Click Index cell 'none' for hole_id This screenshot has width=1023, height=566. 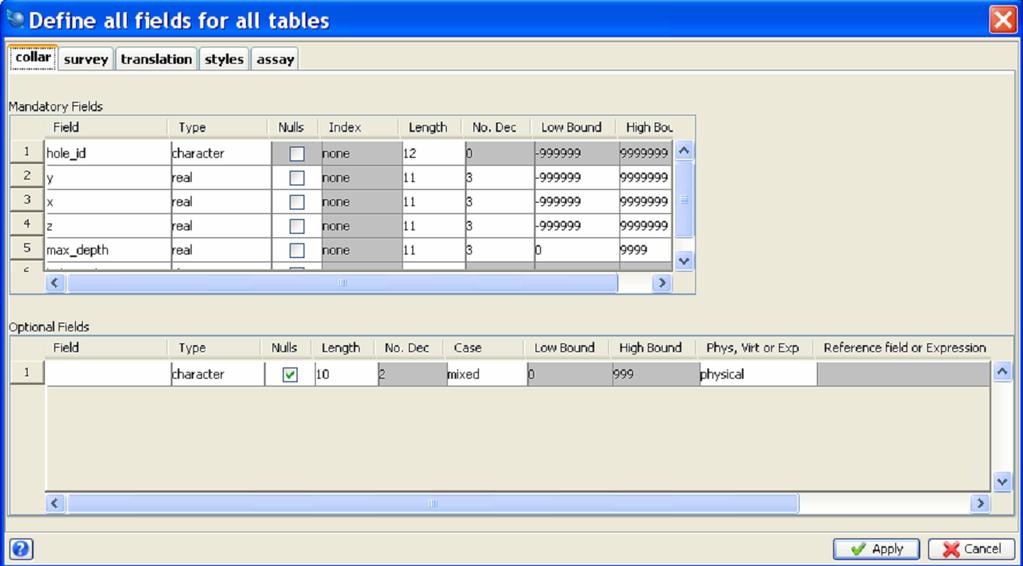tap(361, 154)
